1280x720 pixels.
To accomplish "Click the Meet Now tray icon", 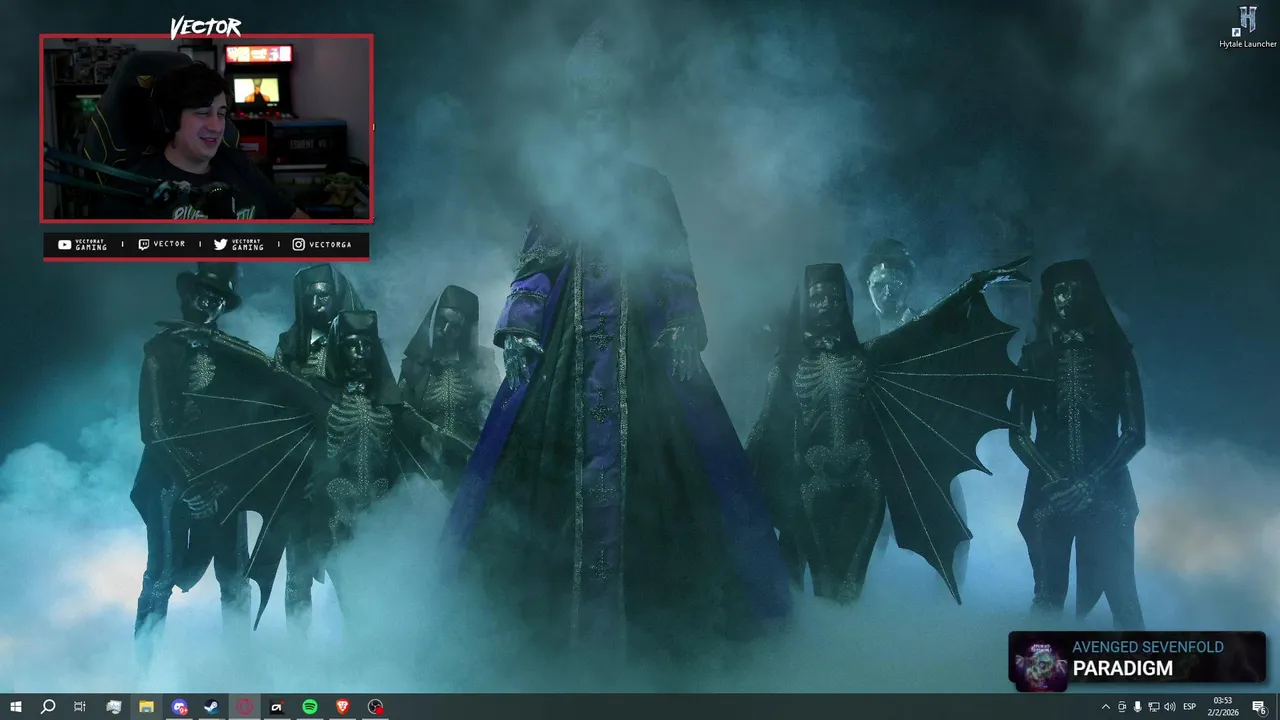I will (x=1122, y=707).
